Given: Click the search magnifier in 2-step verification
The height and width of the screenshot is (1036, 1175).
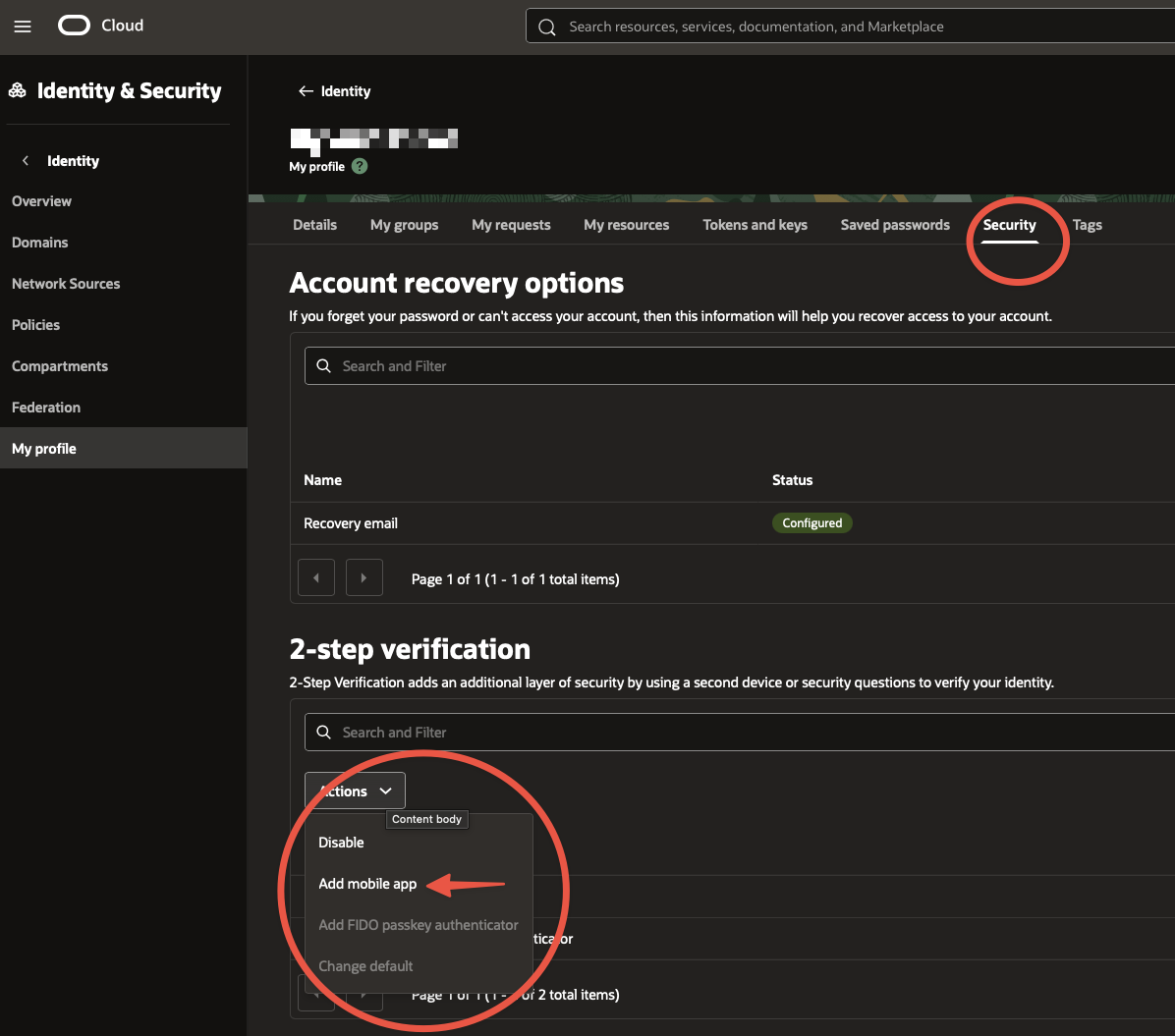Looking at the screenshot, I should pyautogui.click(x=323, y=732).
